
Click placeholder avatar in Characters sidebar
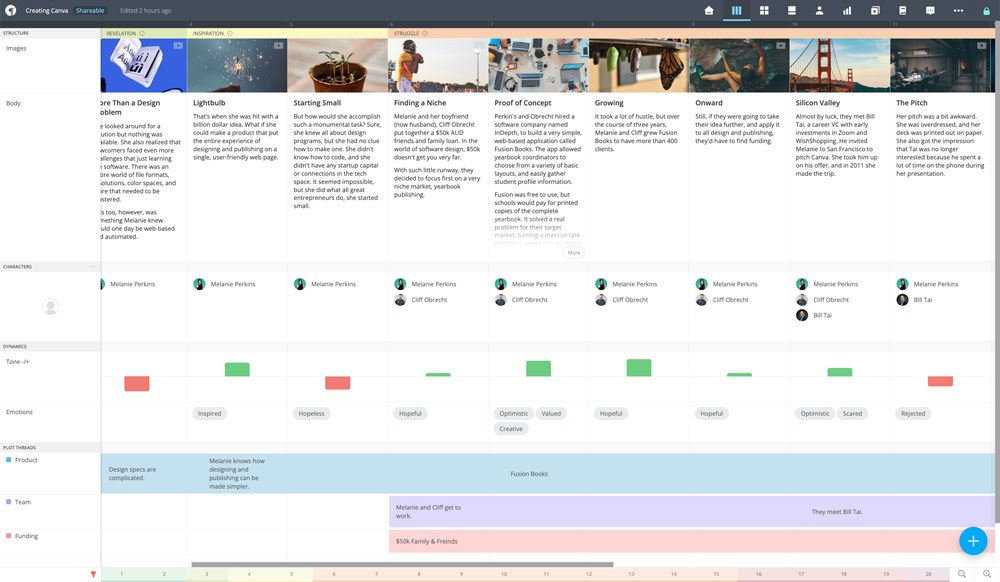(50, 307)
